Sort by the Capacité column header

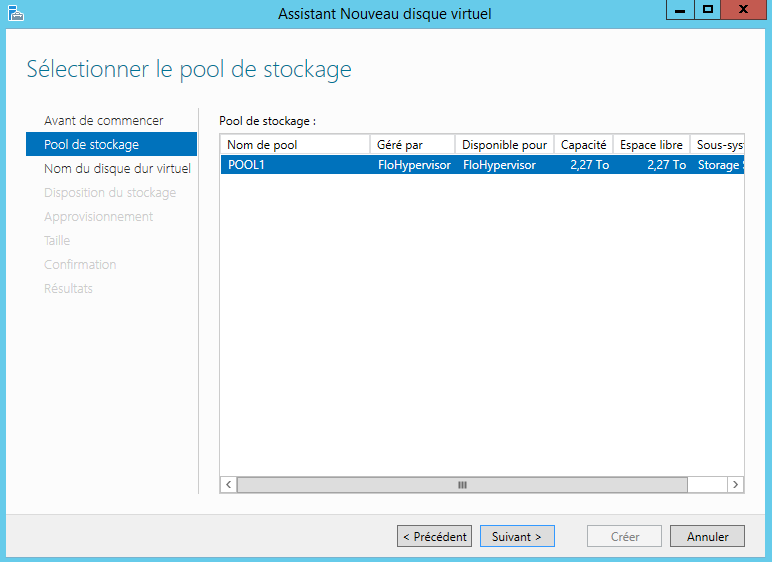[x=583, y=145]
